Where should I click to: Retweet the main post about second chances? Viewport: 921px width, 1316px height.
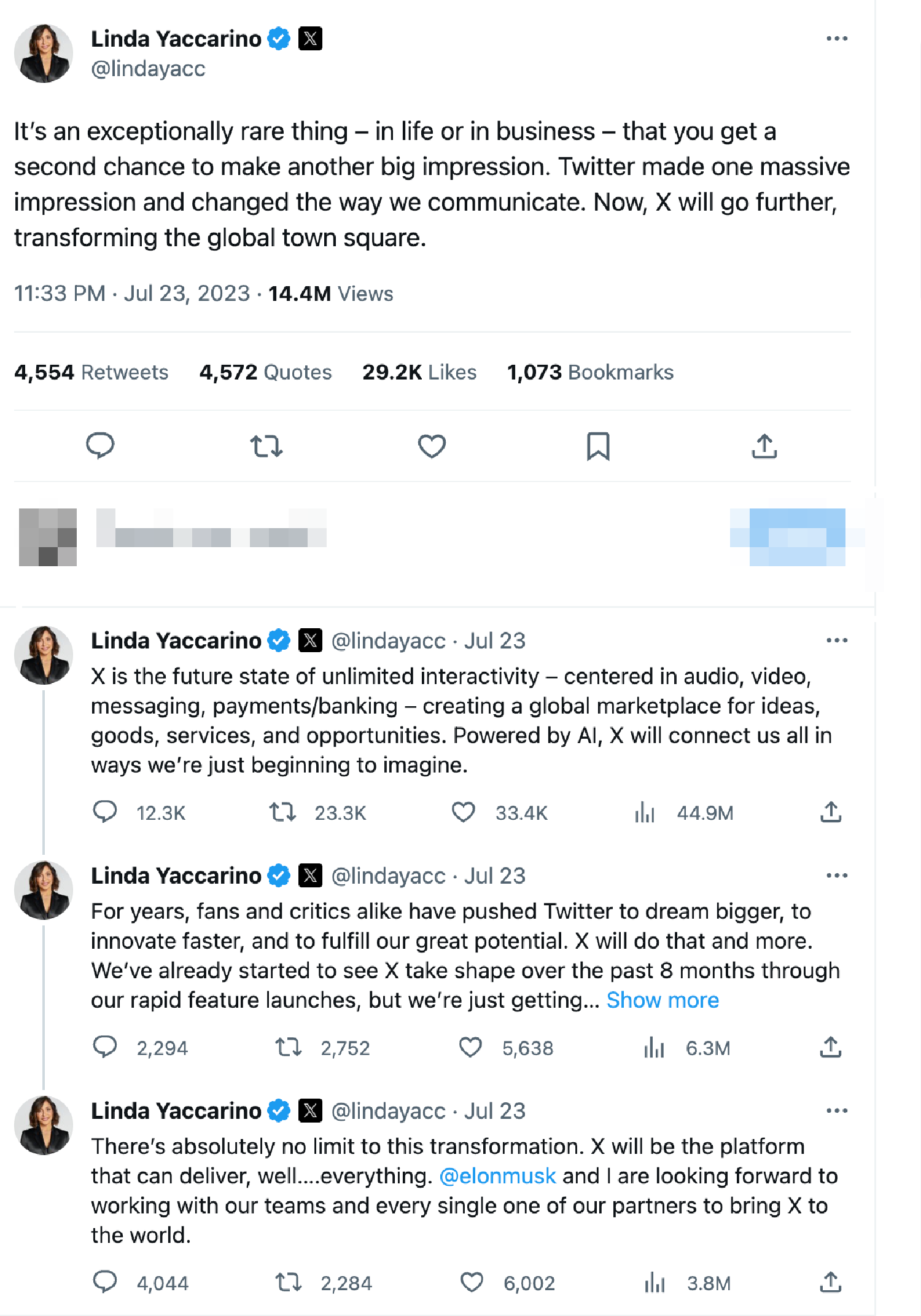point(266,446)
